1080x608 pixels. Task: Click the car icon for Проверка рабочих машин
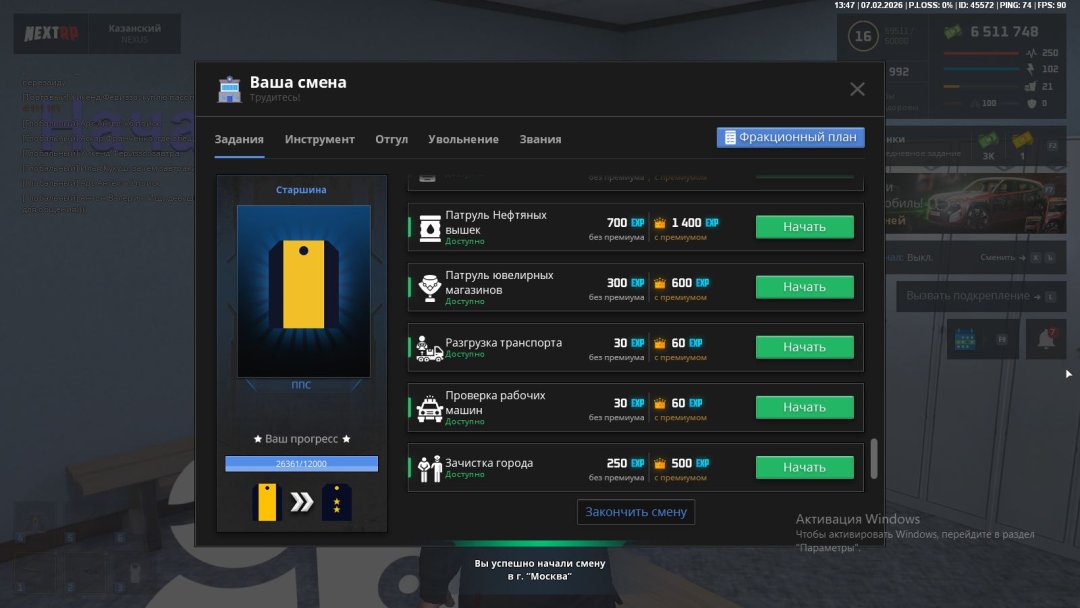coord(429,407)
